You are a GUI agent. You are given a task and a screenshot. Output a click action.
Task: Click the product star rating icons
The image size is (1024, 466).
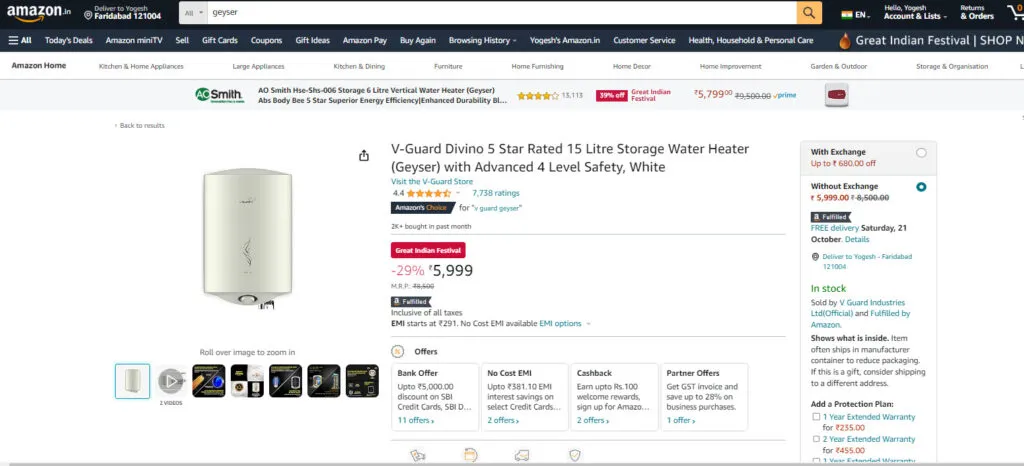click(x=429, y=193)
